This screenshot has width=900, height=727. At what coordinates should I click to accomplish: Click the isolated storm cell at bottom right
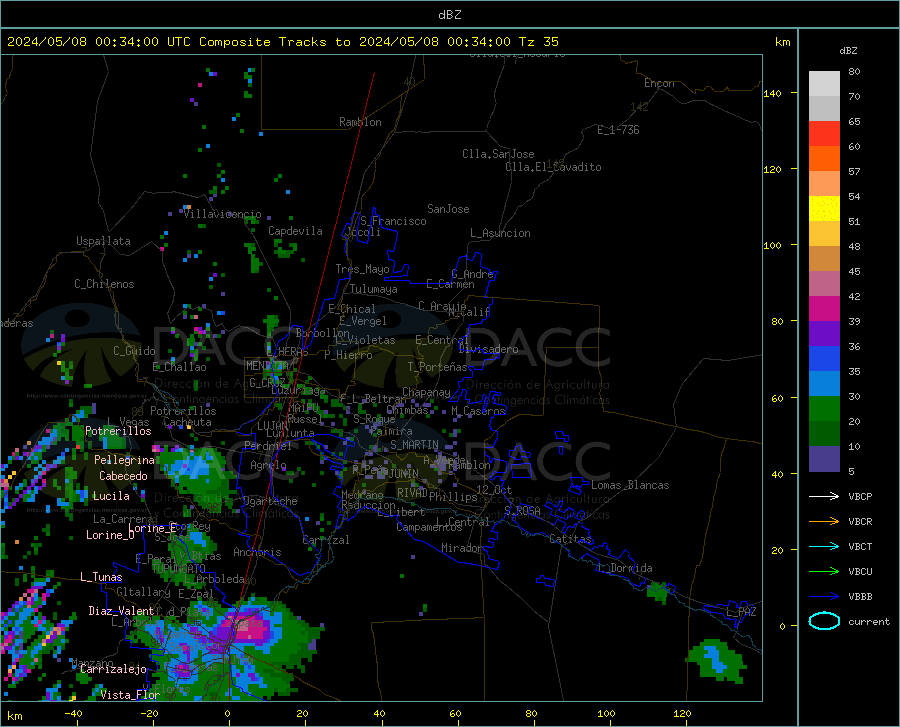coord(716,661)
